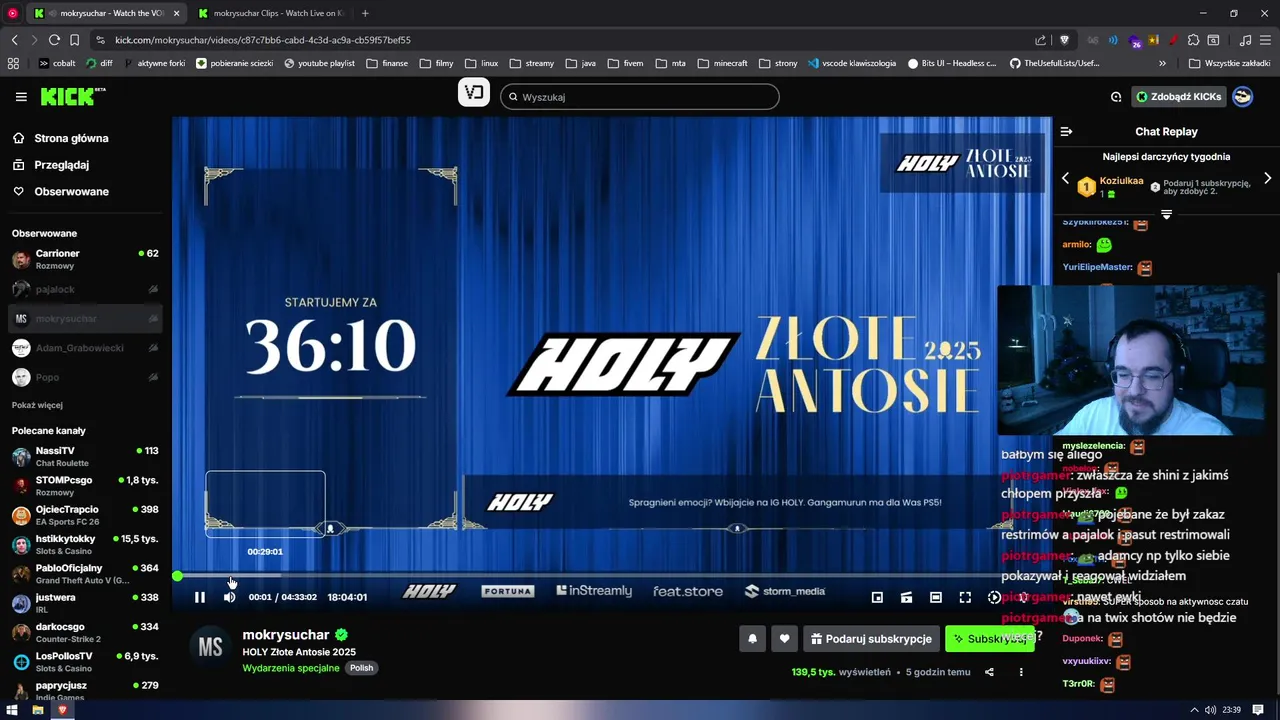Open the darkocsgo channel
The height and width of the screenshot is (720, 1280).
pyautogui.click(x=85, y=632)
